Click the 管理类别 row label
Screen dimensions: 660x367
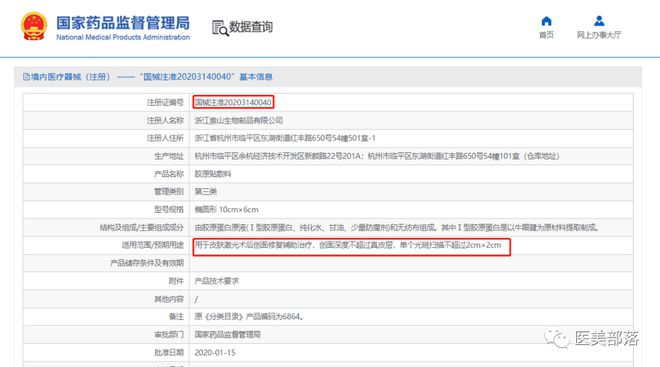click(169, 191)
